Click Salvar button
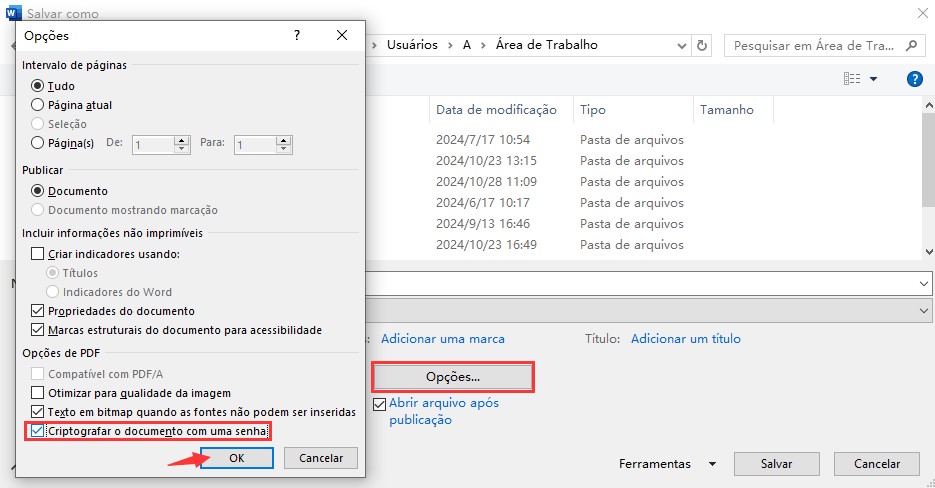 pos(776,464)
